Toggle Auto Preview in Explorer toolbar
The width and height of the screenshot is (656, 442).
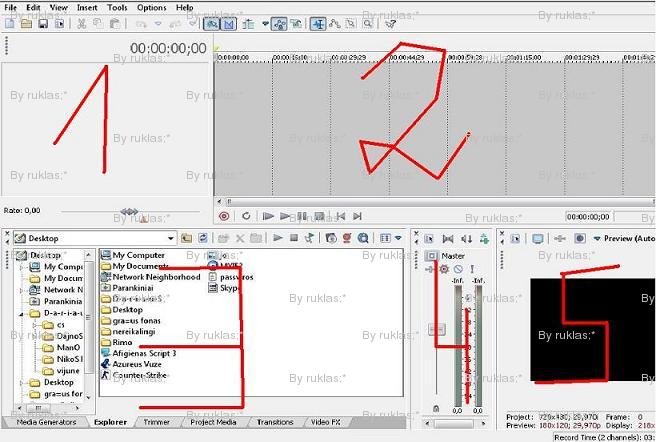[310, 239]
